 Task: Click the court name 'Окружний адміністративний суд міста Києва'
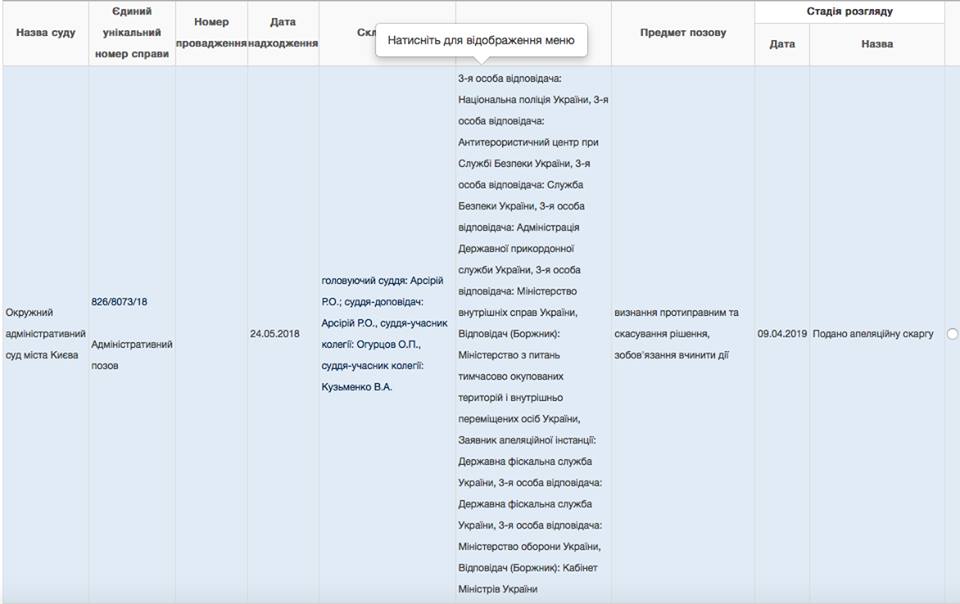[x=45, y=334]
